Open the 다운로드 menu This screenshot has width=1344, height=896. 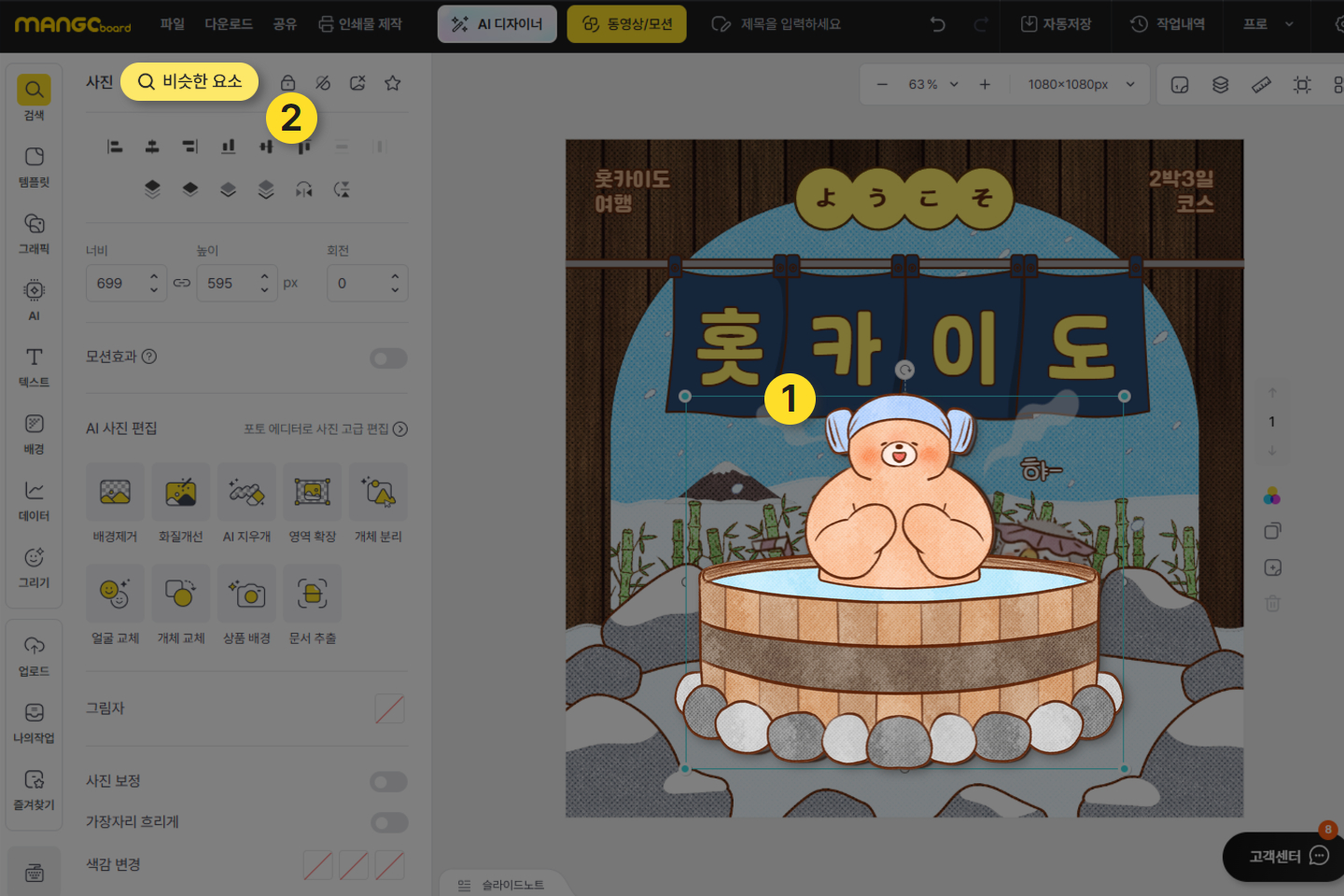[x=229, y=24]
